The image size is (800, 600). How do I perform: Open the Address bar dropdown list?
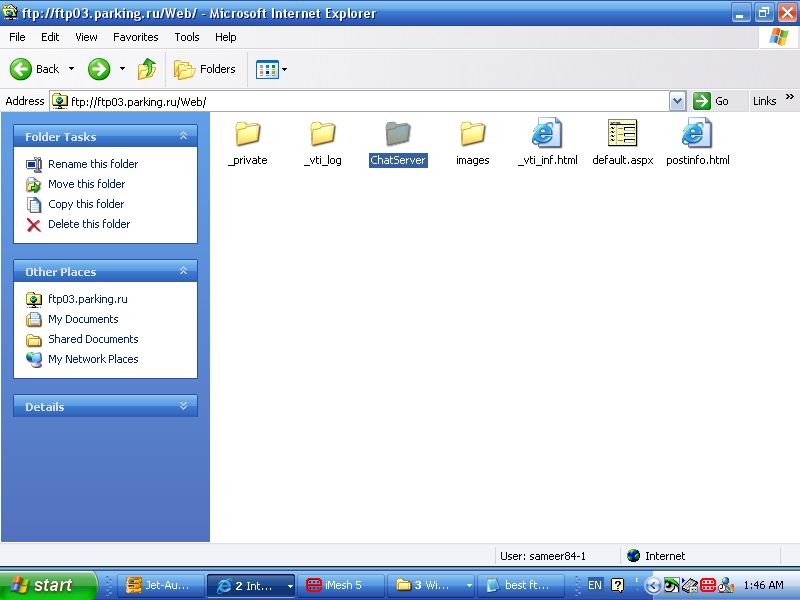[x=677, y=101]
